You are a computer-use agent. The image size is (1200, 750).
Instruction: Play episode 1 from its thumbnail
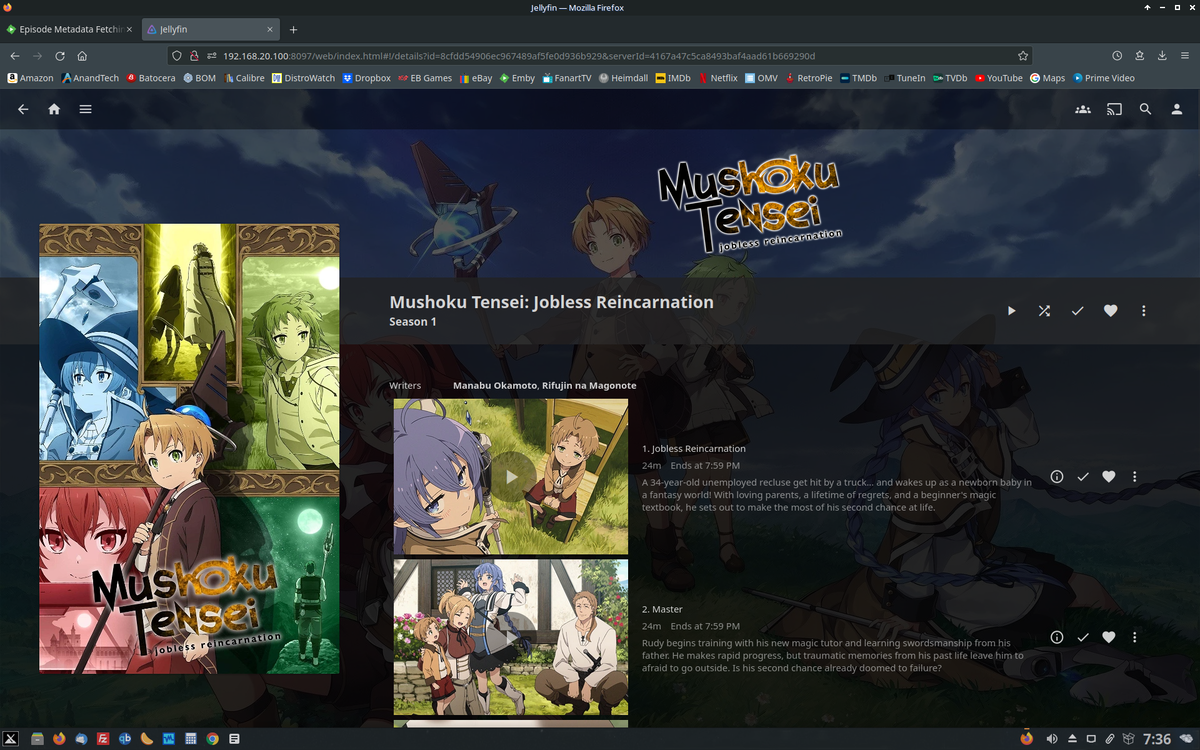coord(511,477)
